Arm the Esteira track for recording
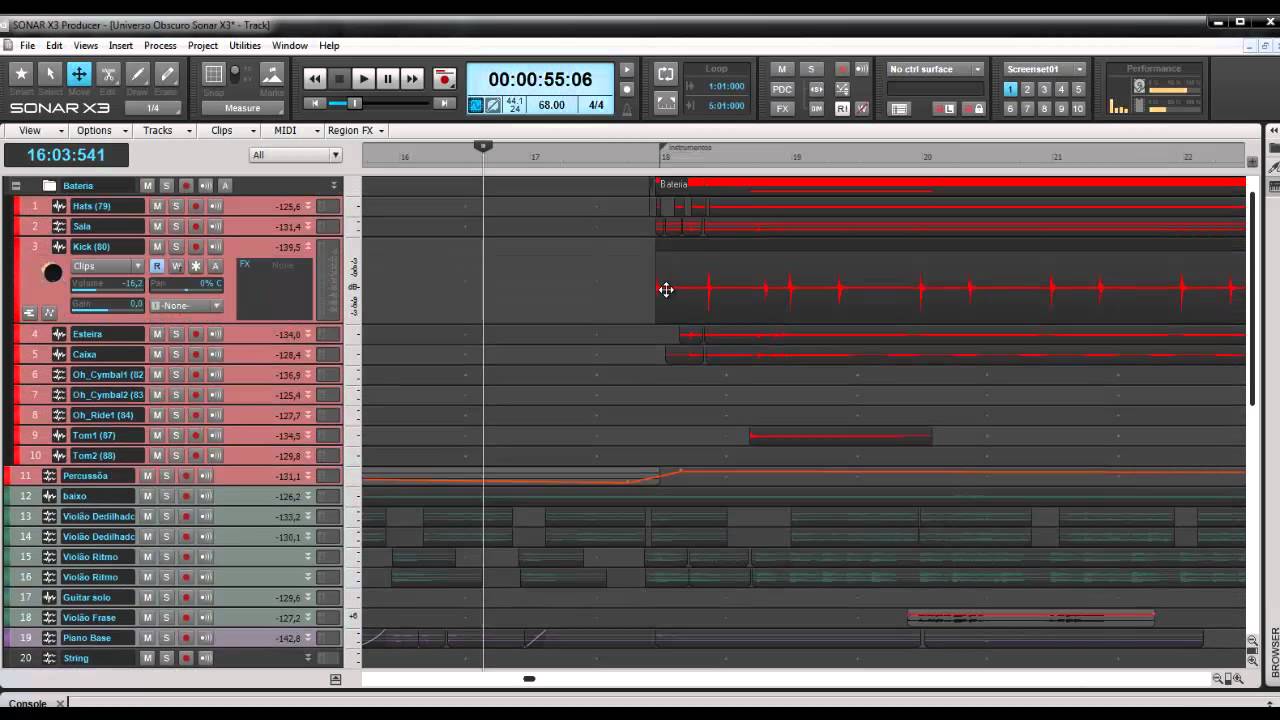Screen dimensions: 1280x720 coord(196,334)
